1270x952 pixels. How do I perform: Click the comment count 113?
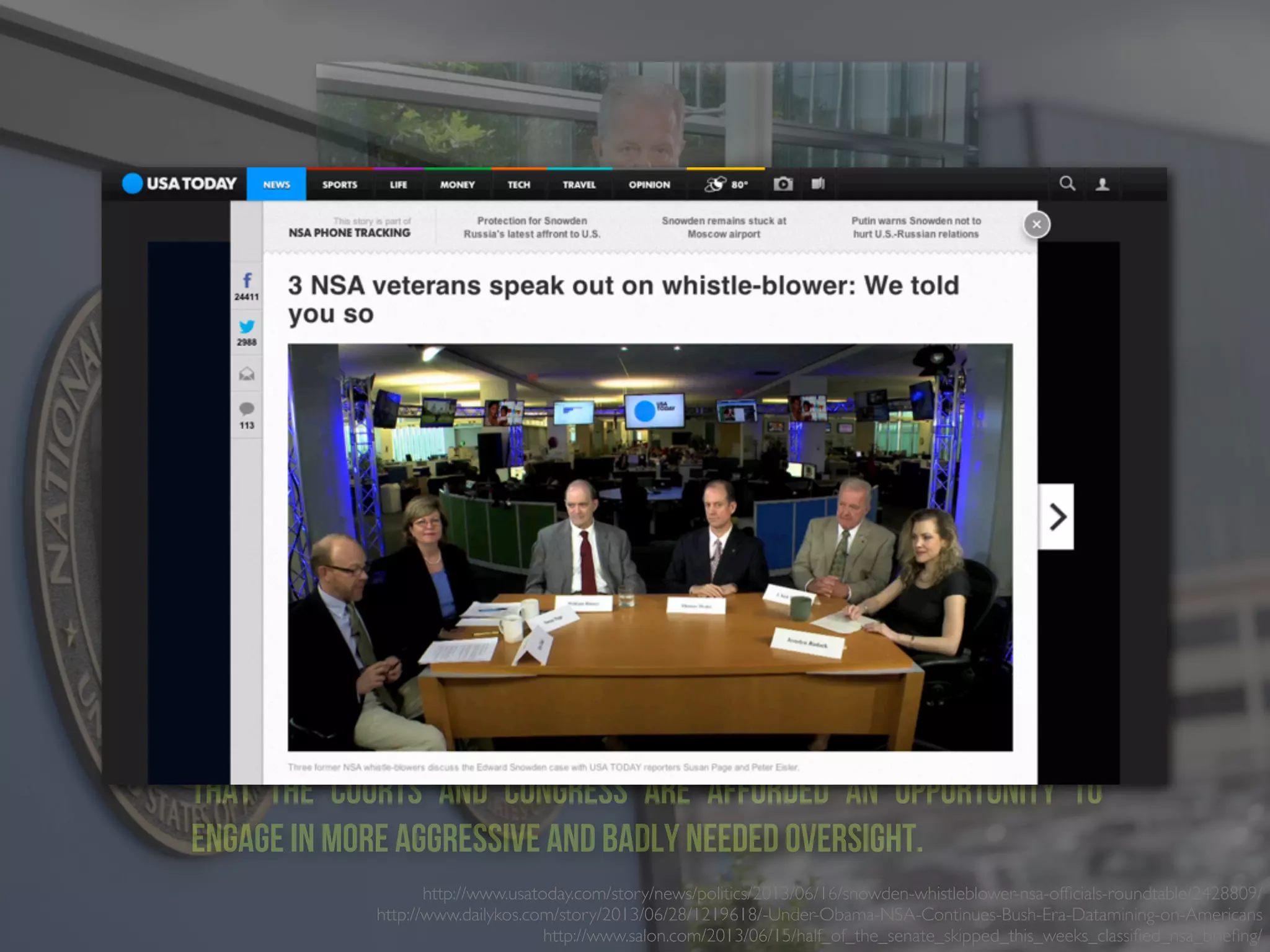(247, 425)
